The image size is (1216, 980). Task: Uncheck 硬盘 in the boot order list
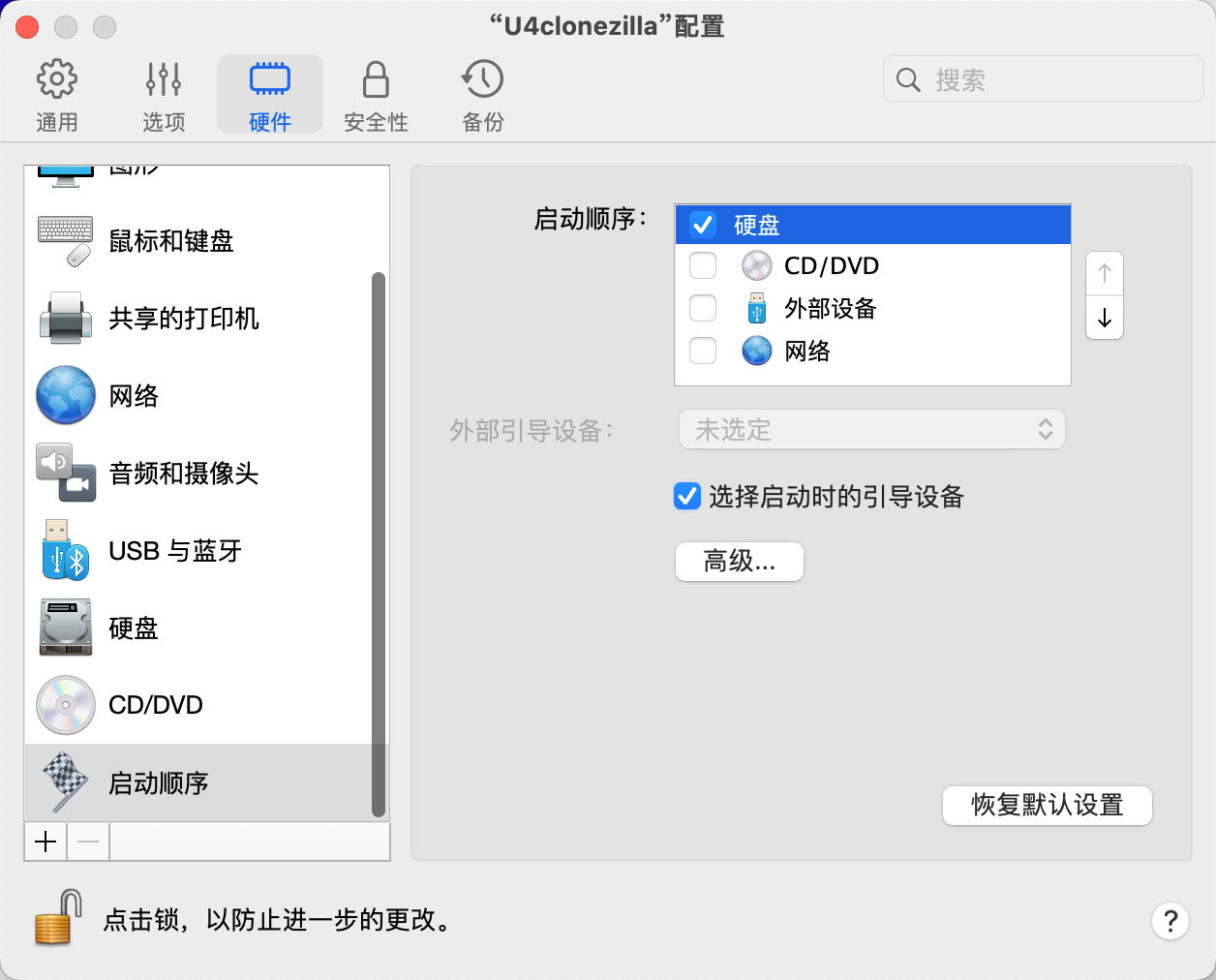point(702,225)
